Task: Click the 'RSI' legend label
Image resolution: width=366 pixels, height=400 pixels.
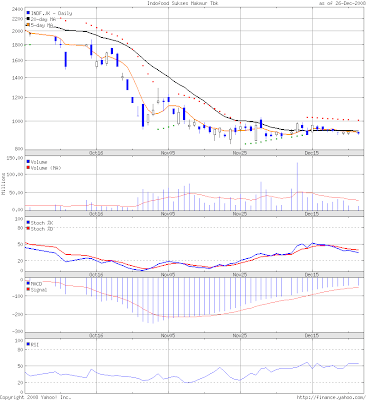Action: 35,345
